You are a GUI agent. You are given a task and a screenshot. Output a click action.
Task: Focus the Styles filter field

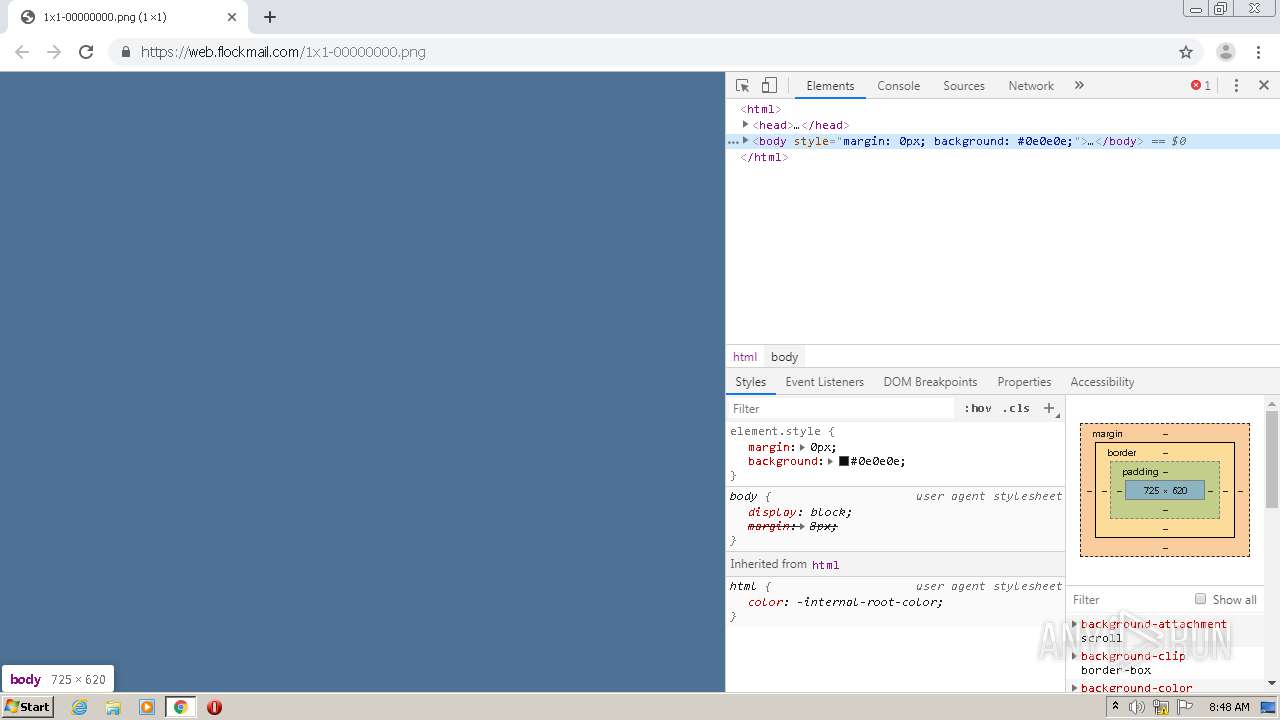pos(842,408)
